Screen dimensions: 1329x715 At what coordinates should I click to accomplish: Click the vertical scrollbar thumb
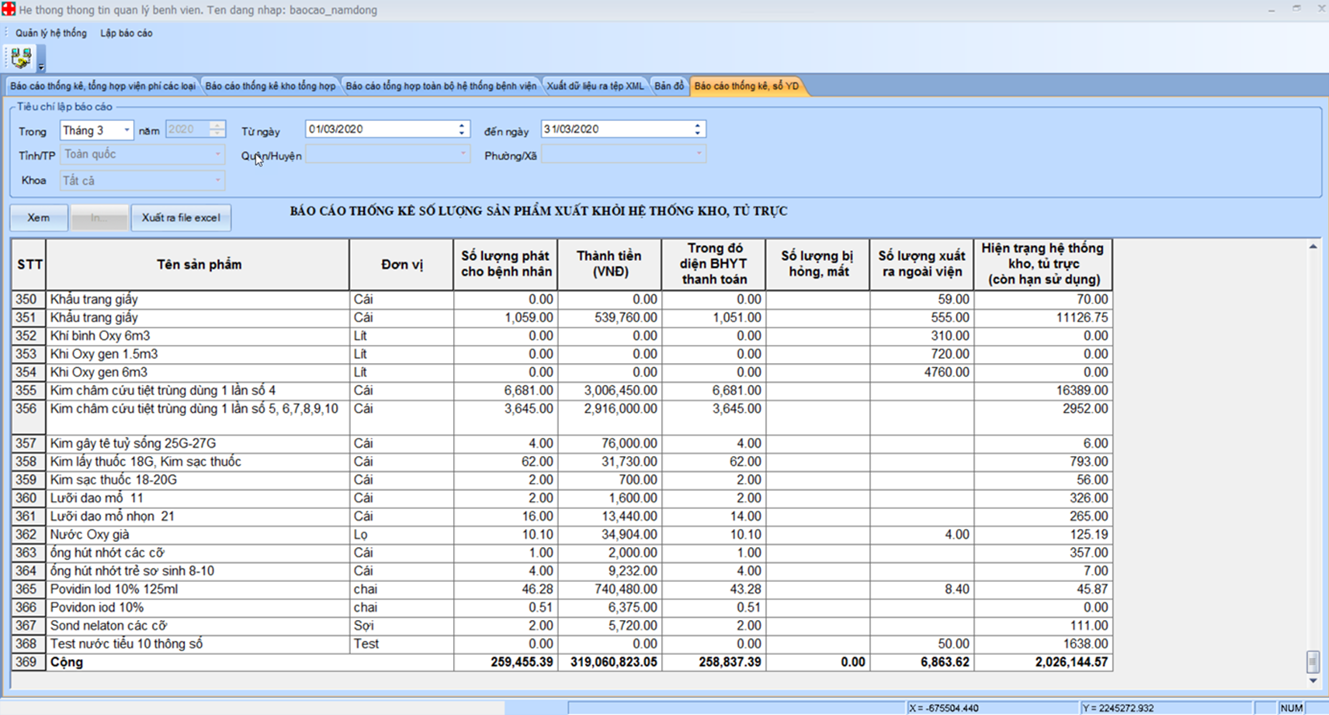pyautogui.click(x=1313, y=661)
